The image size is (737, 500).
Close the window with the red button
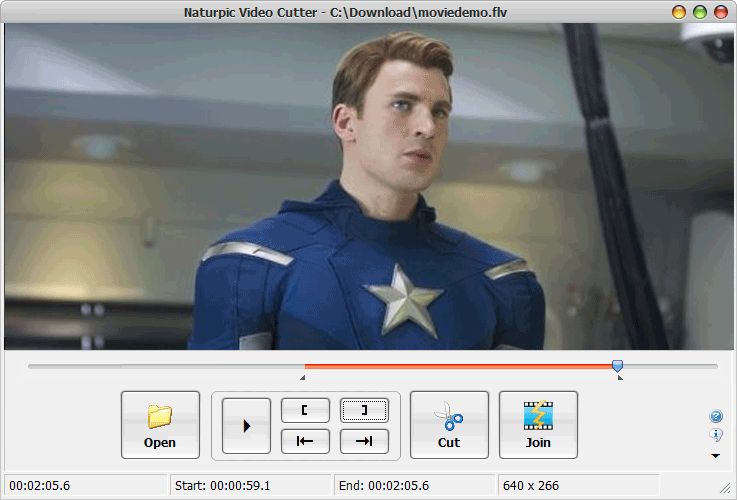(x=721, y=12)
